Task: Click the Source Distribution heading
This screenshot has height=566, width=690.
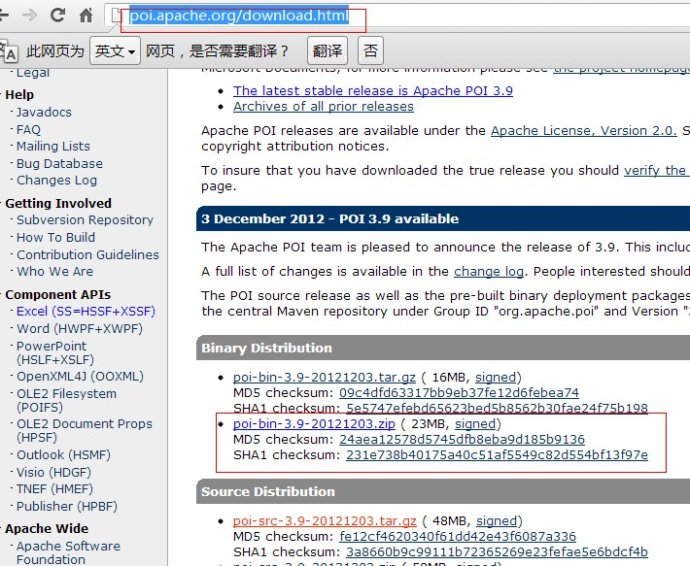Action: coord(268,492)
